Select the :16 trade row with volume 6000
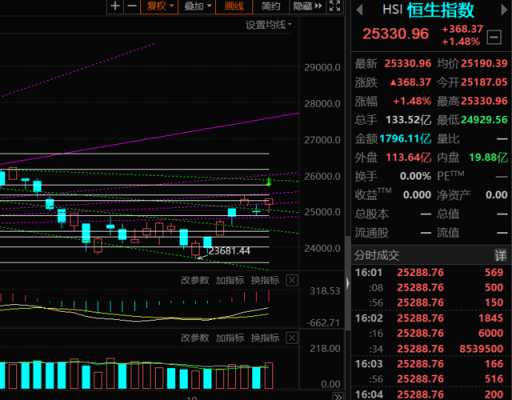The width and height of the screenshot is (512, 400). [x=430, y=333]
